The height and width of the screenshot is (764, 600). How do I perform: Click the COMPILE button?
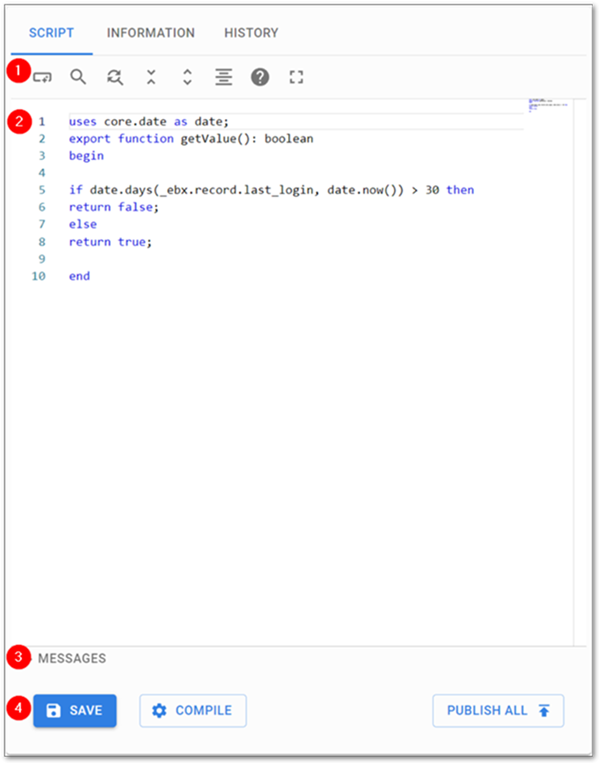(193, 710)
